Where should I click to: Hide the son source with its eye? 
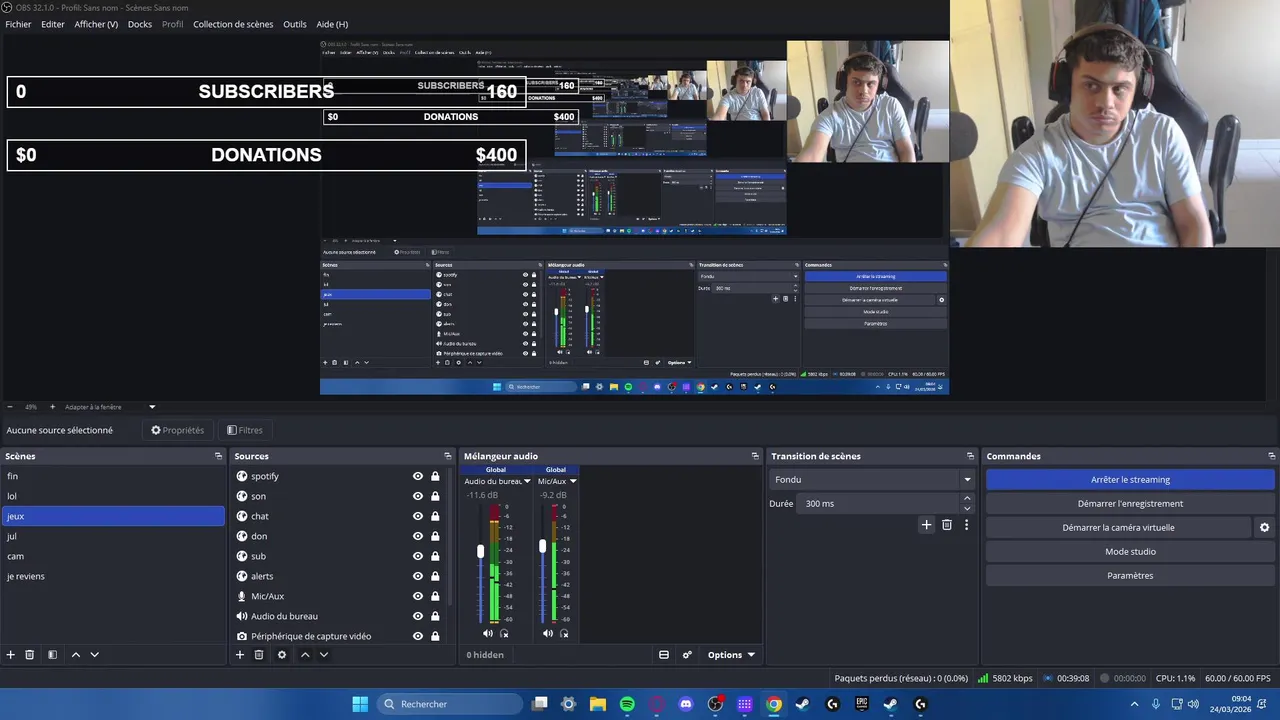pyautogui.click(x=418, y=496)
